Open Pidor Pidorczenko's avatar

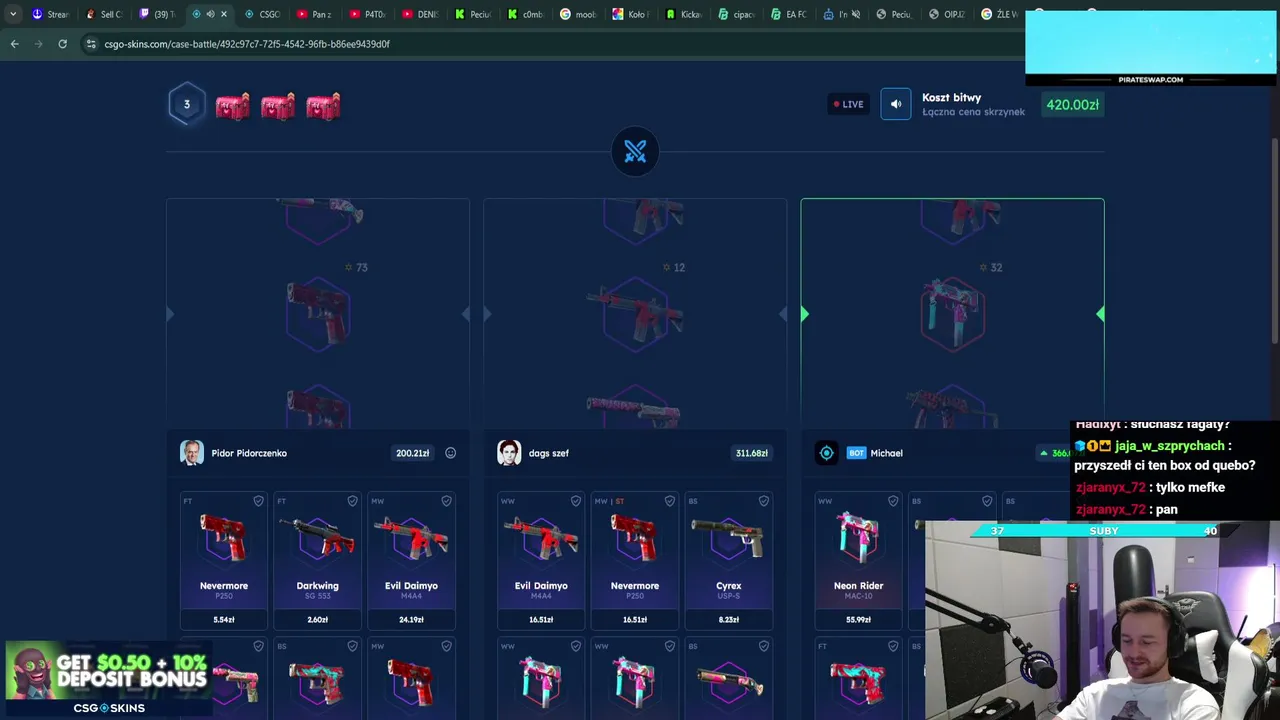(192, 453)
